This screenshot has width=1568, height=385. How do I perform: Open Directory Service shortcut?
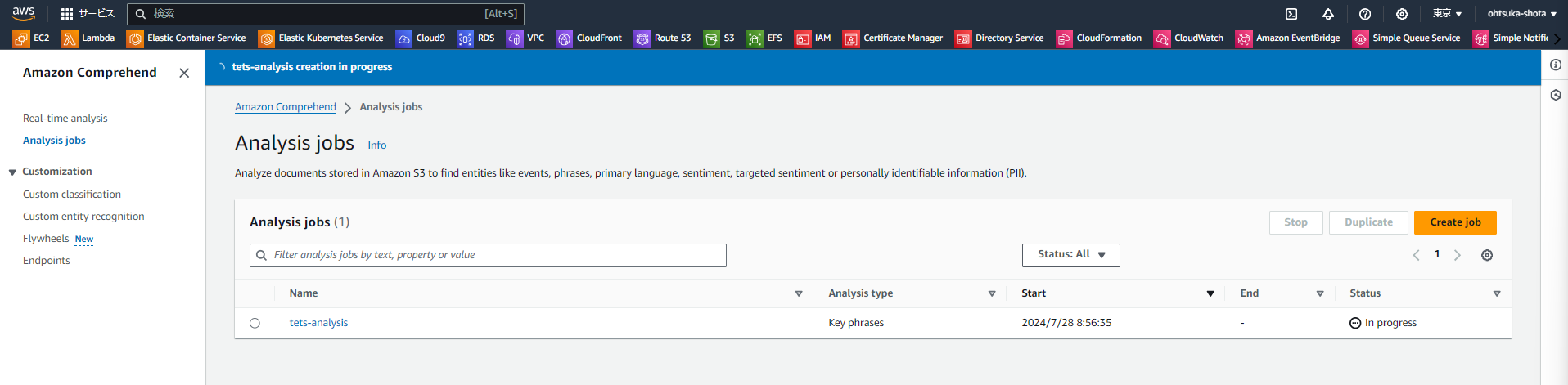click(1000, 38)
